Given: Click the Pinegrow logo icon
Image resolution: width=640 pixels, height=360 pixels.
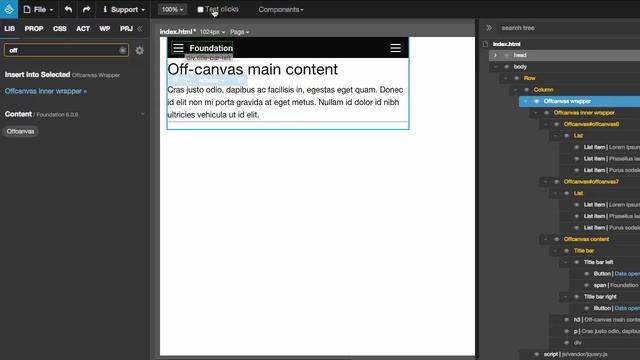Looking at the screenshot, I should pyautogui.click(x=9, y=9).
